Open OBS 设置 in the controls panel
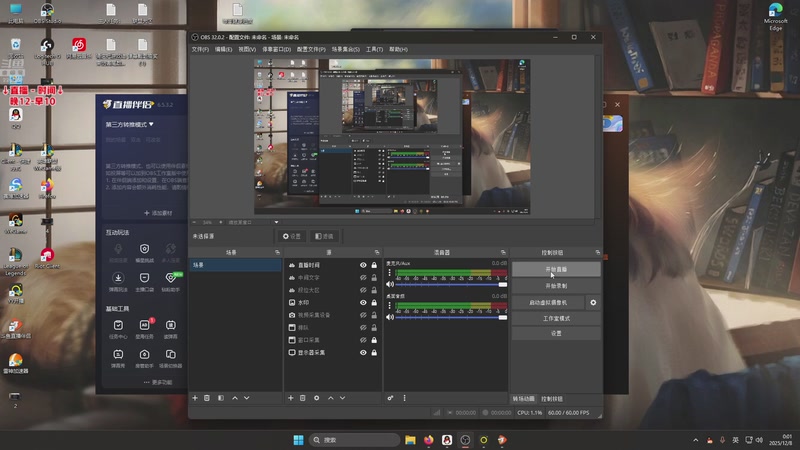 [556, 333]
